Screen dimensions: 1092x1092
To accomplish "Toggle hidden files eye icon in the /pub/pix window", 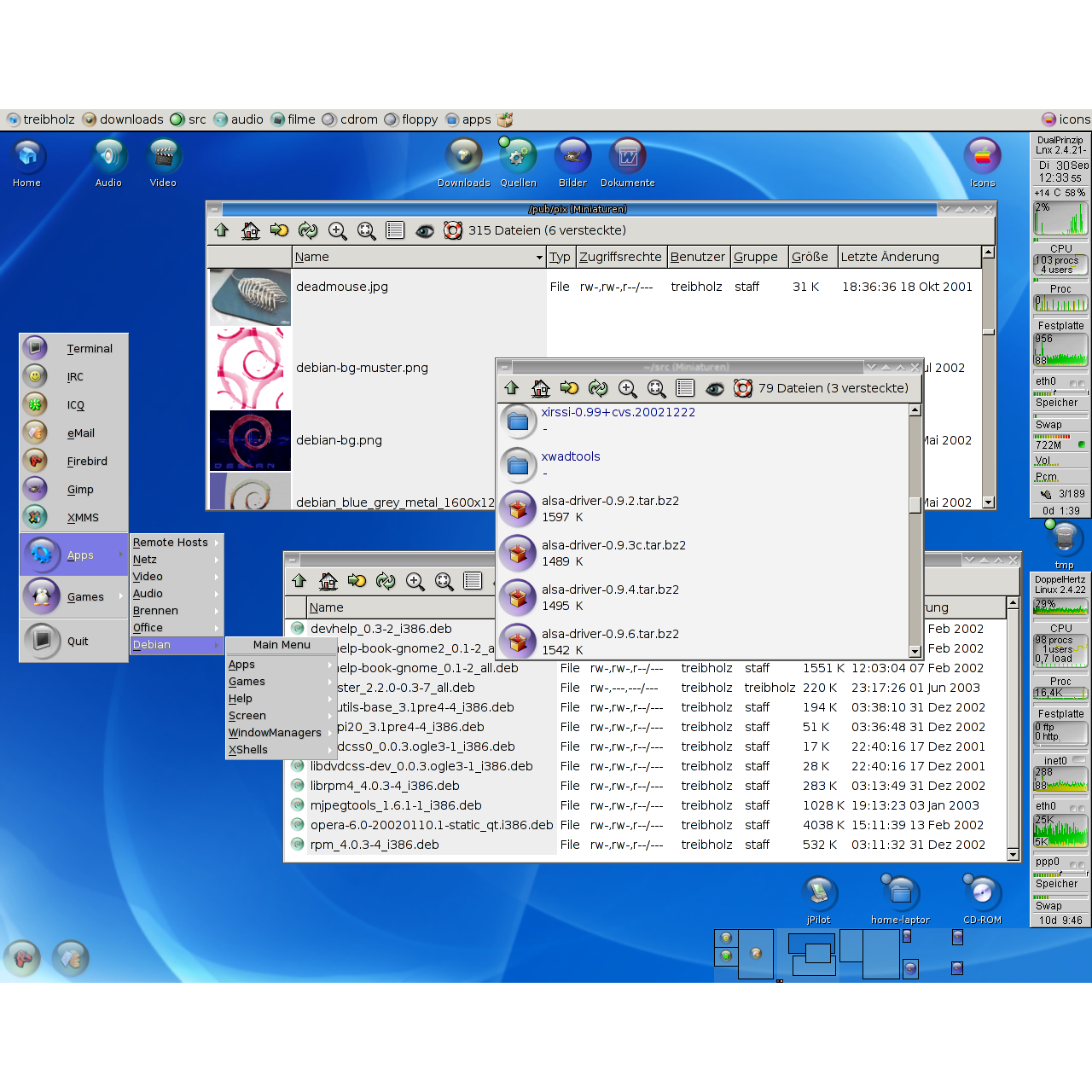I will 425,230.
